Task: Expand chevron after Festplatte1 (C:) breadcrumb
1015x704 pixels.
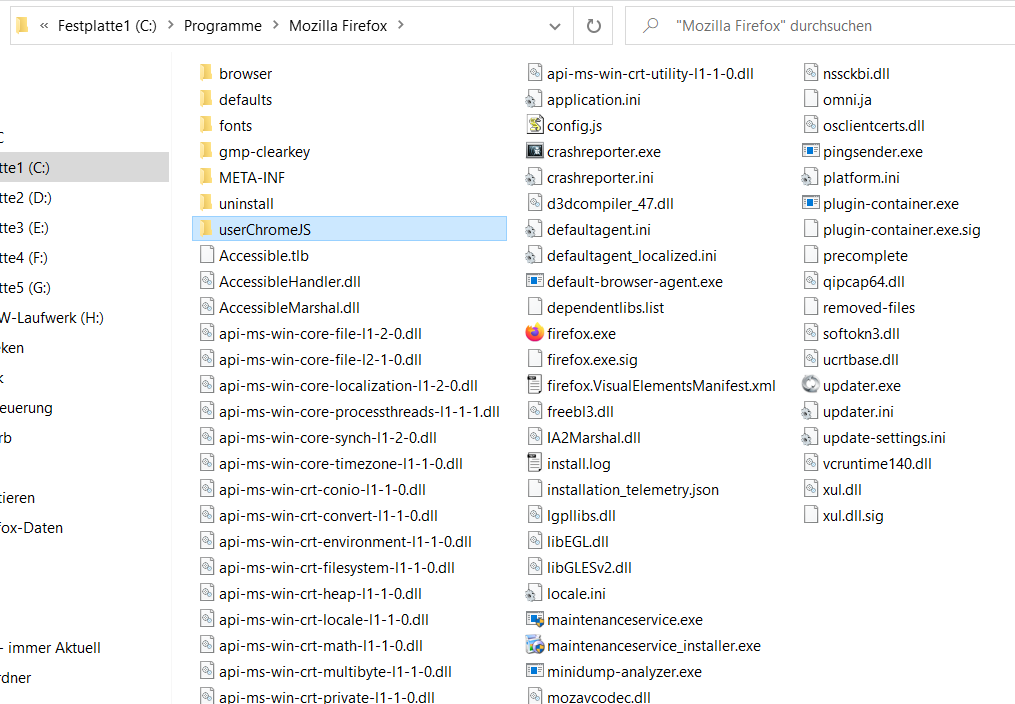Action: (171, 25)
